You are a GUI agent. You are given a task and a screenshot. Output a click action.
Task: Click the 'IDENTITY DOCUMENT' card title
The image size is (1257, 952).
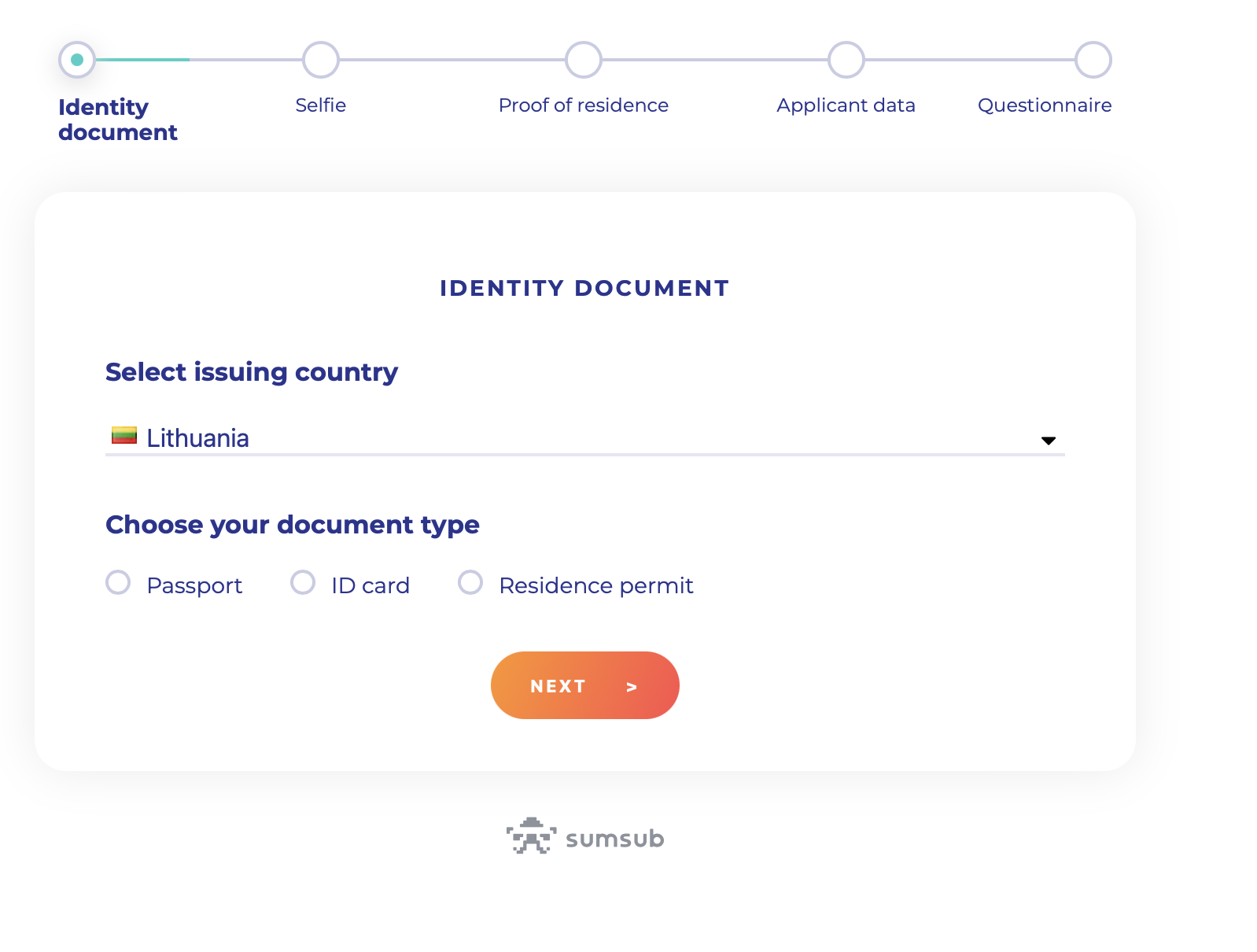coord(584,288)
